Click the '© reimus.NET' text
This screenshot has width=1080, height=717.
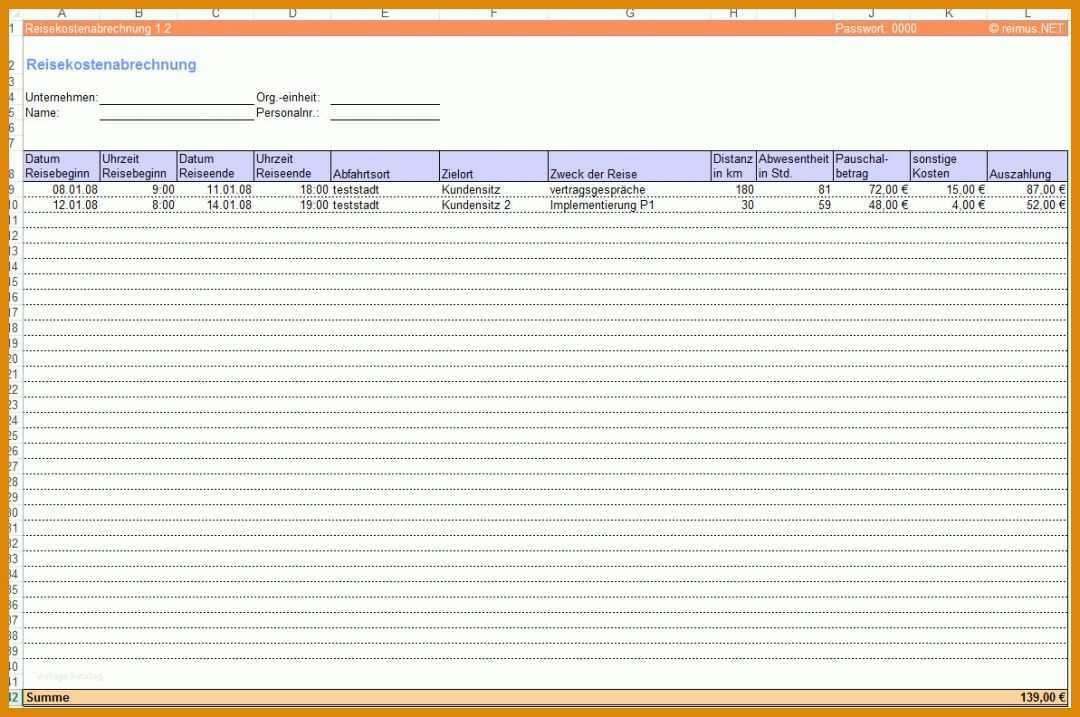pos(1026,28)
